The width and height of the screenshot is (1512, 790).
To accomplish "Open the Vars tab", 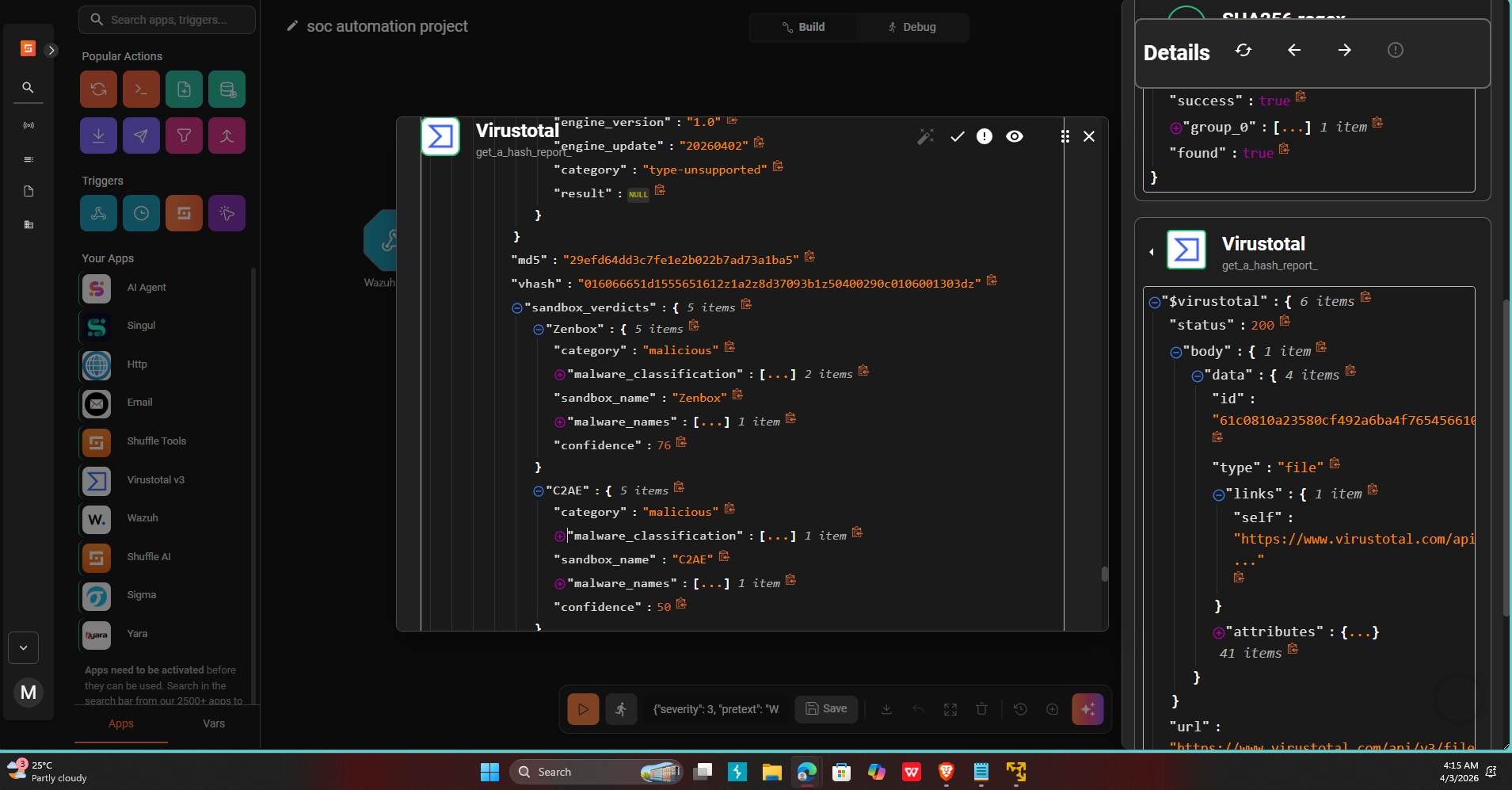I will tap(214, 723).
